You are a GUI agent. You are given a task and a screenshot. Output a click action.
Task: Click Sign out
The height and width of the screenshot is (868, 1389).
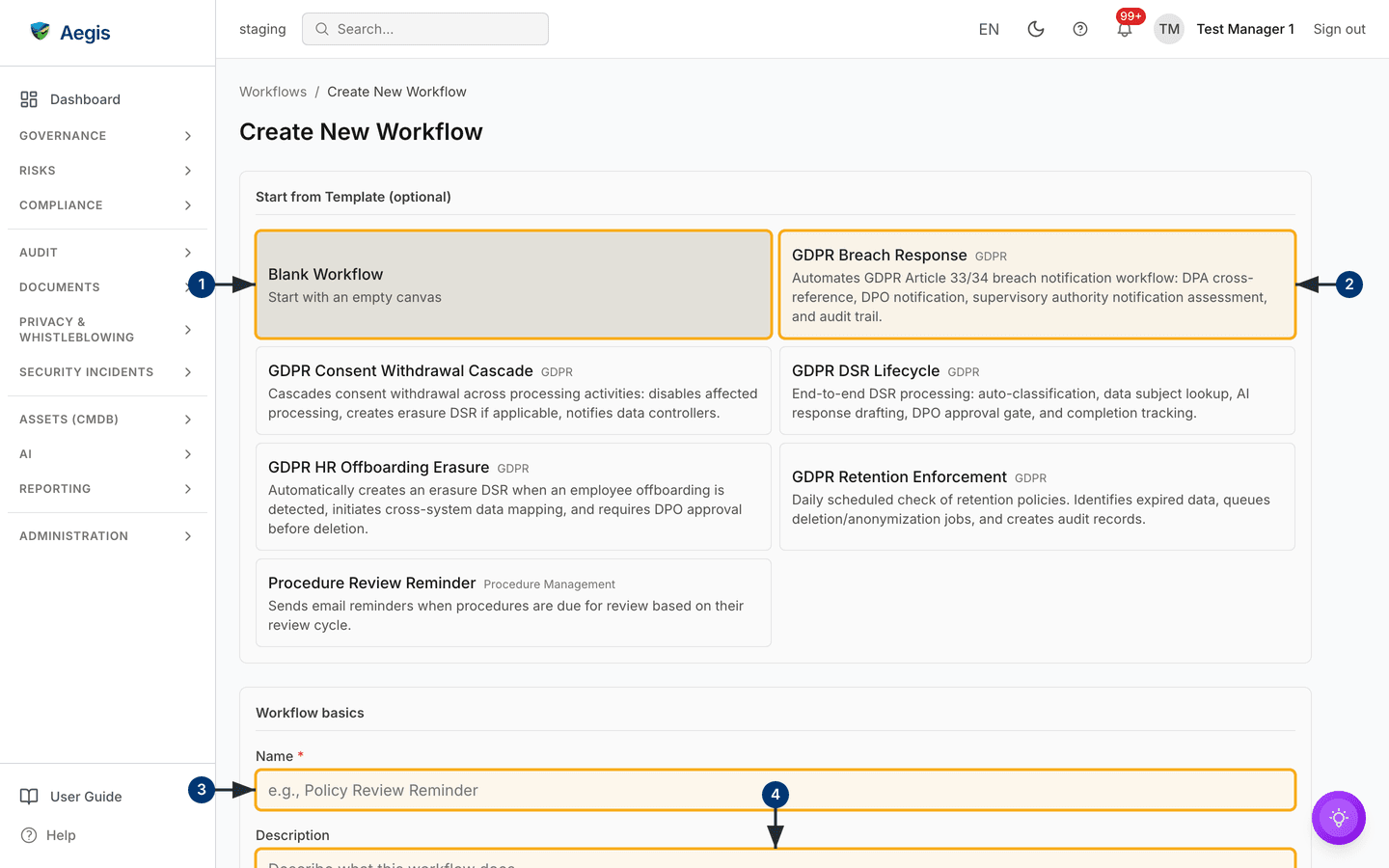[x=1339, y=29]
